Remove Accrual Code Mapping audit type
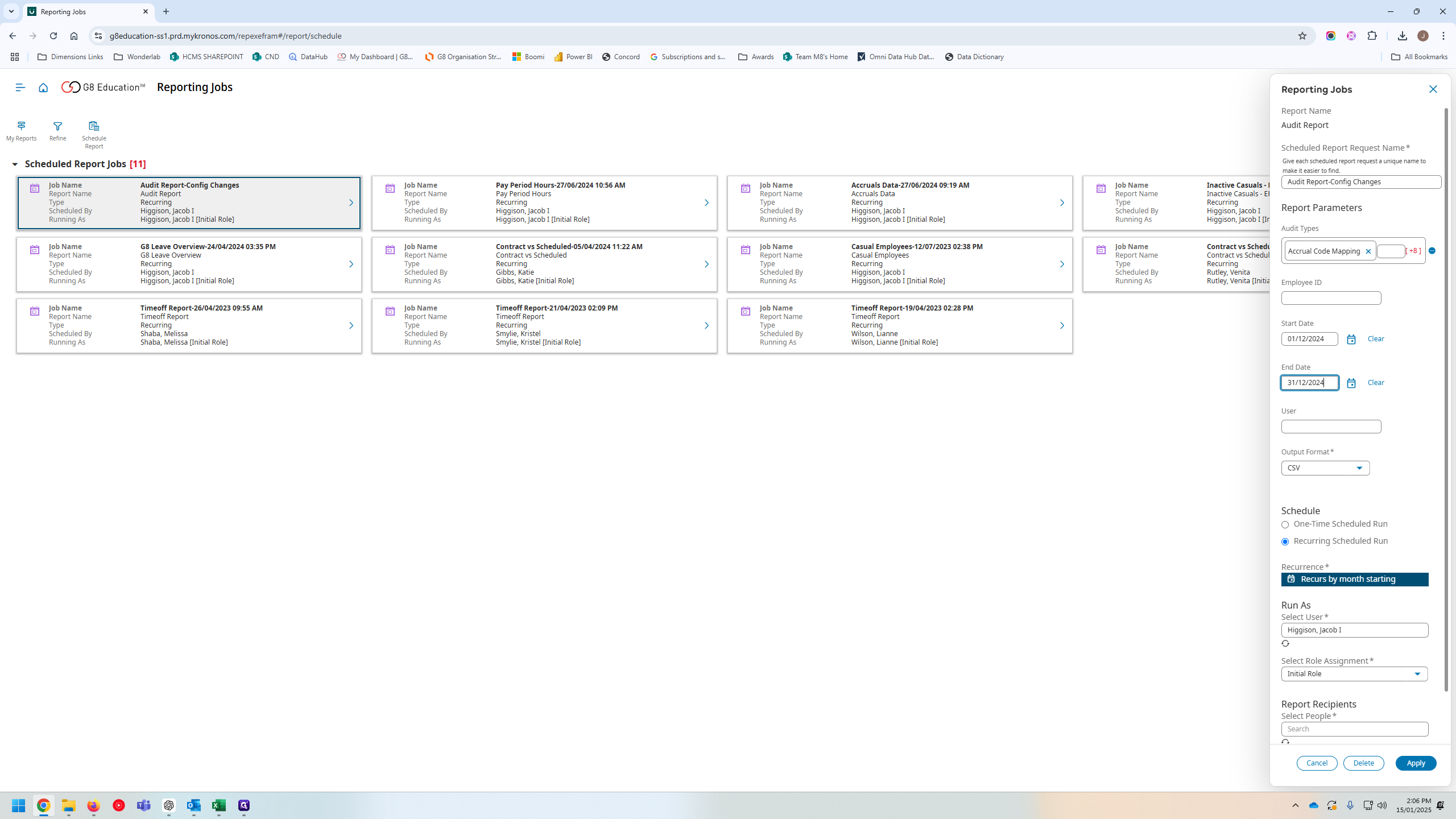The width and height of the screenshot is (1456, 819). (x=1368, y=251)
